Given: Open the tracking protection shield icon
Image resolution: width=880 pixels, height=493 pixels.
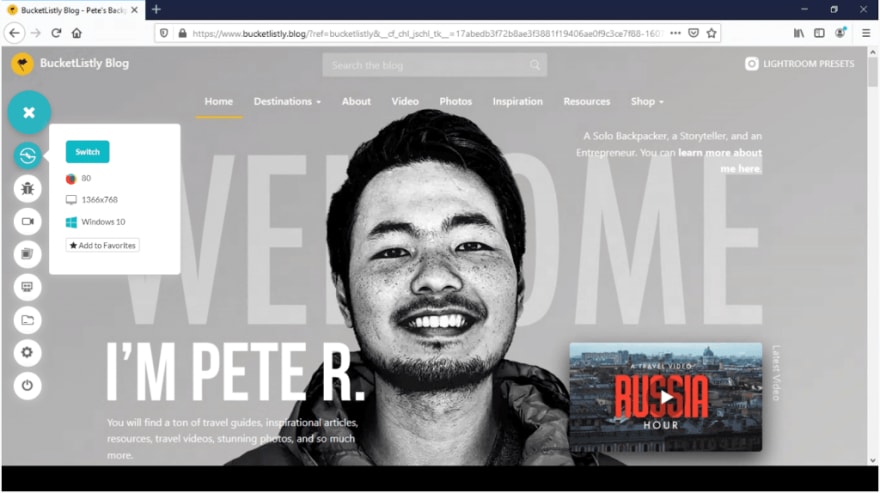Looking at the screenshot, I should pyautogui.click(x=164, y=33).
